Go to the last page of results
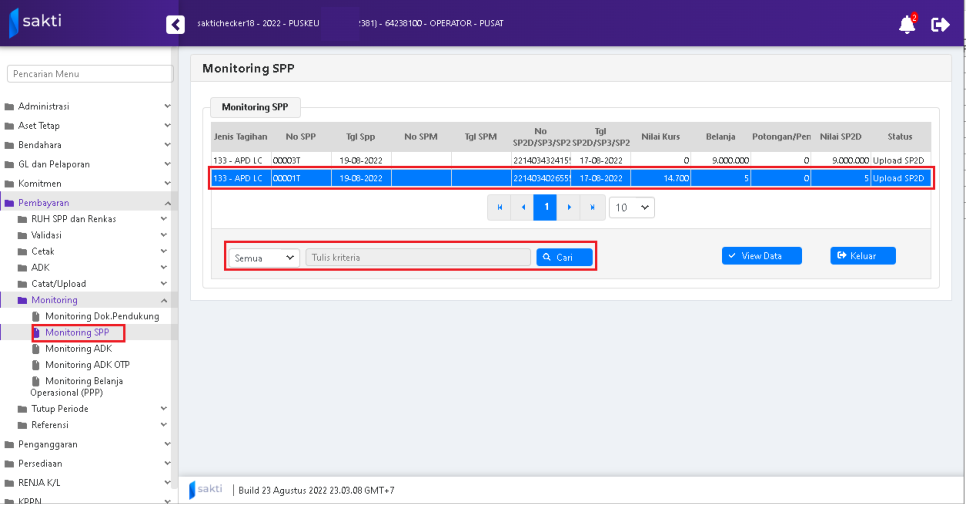This screenshot has width=966, height=506. (593, 208)
